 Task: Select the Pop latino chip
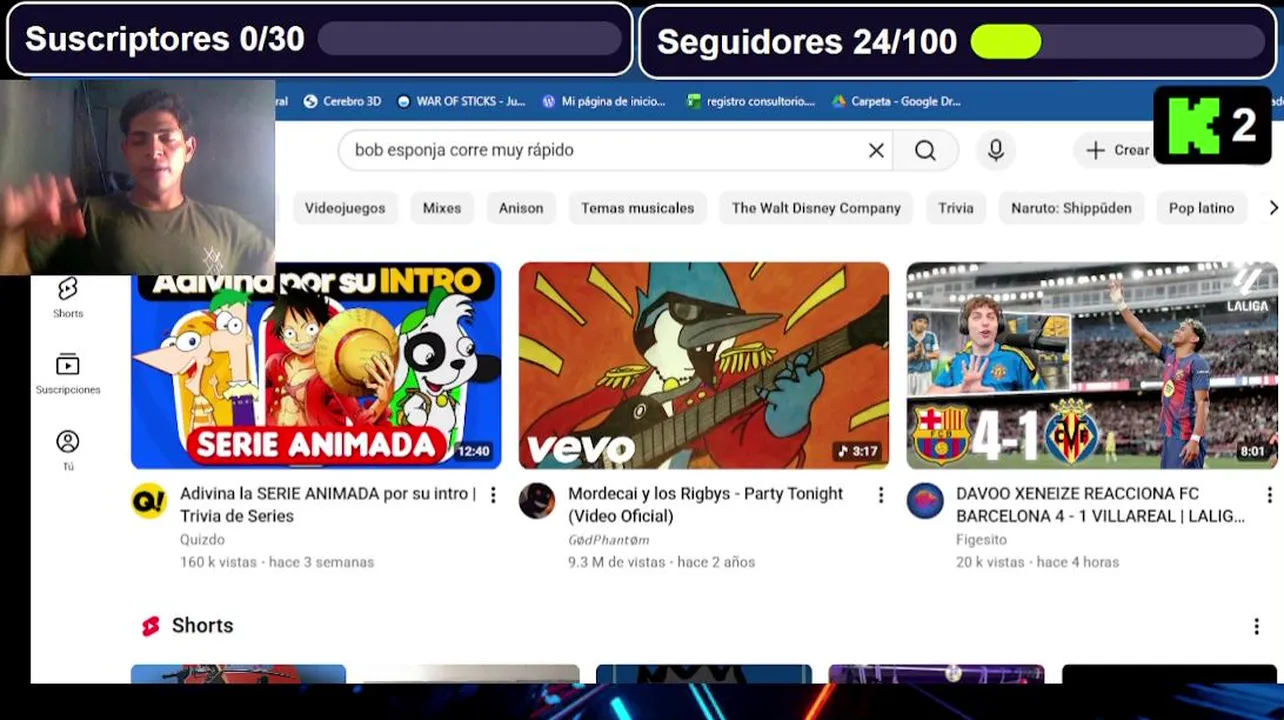tap(1201, 208)
